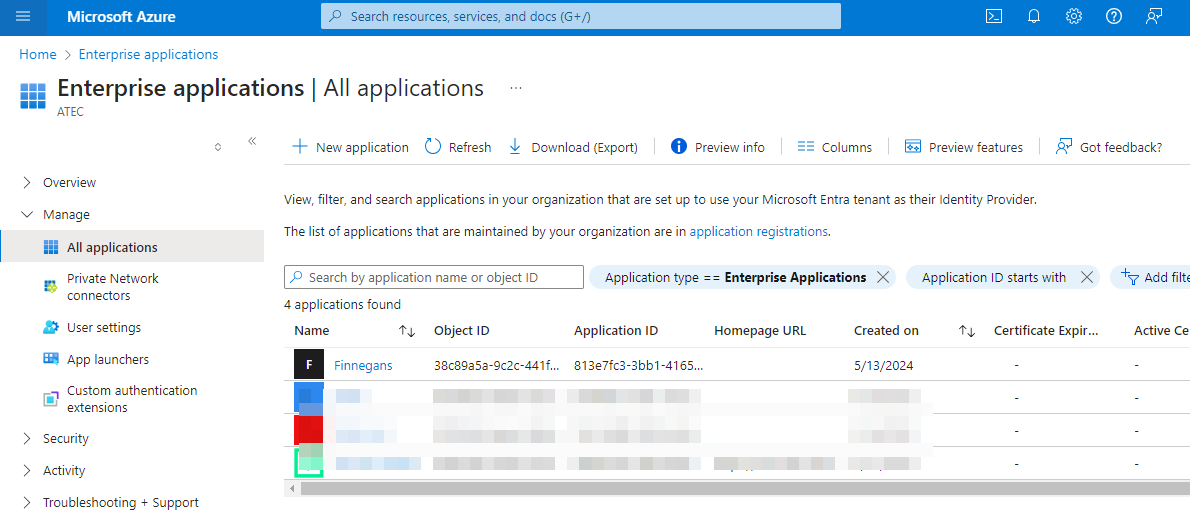1190x514 pixels.
Task: Remove the Application type filter
Action: click(883, 278)
